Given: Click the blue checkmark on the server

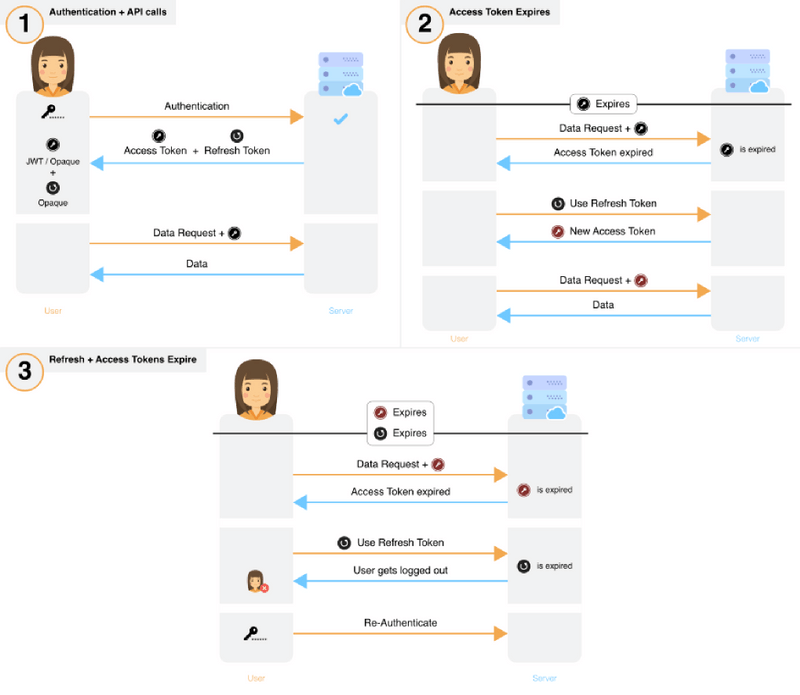Looking at the screenshot, I should tap(339, 119).
